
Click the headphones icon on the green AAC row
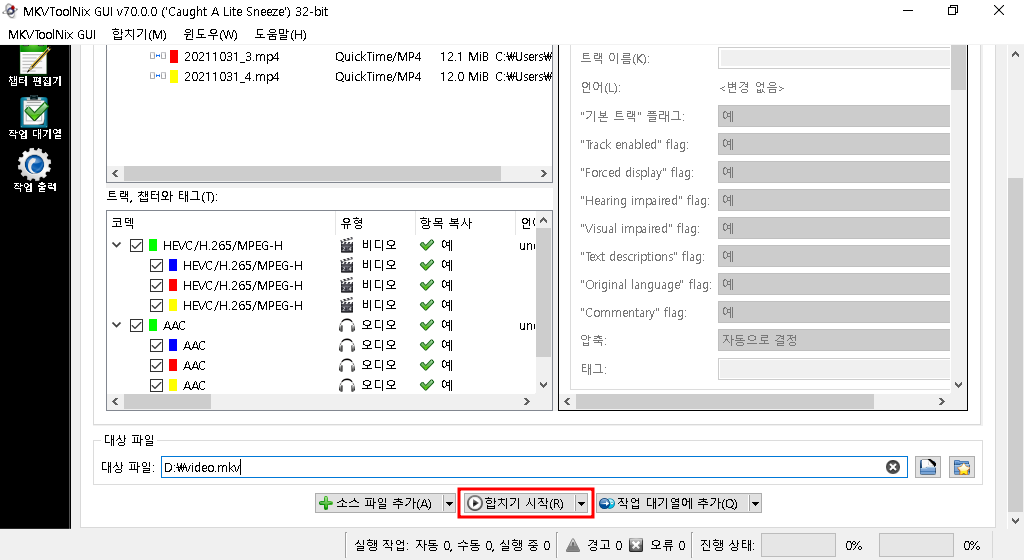pyautogui.click(x=347, y=325)
